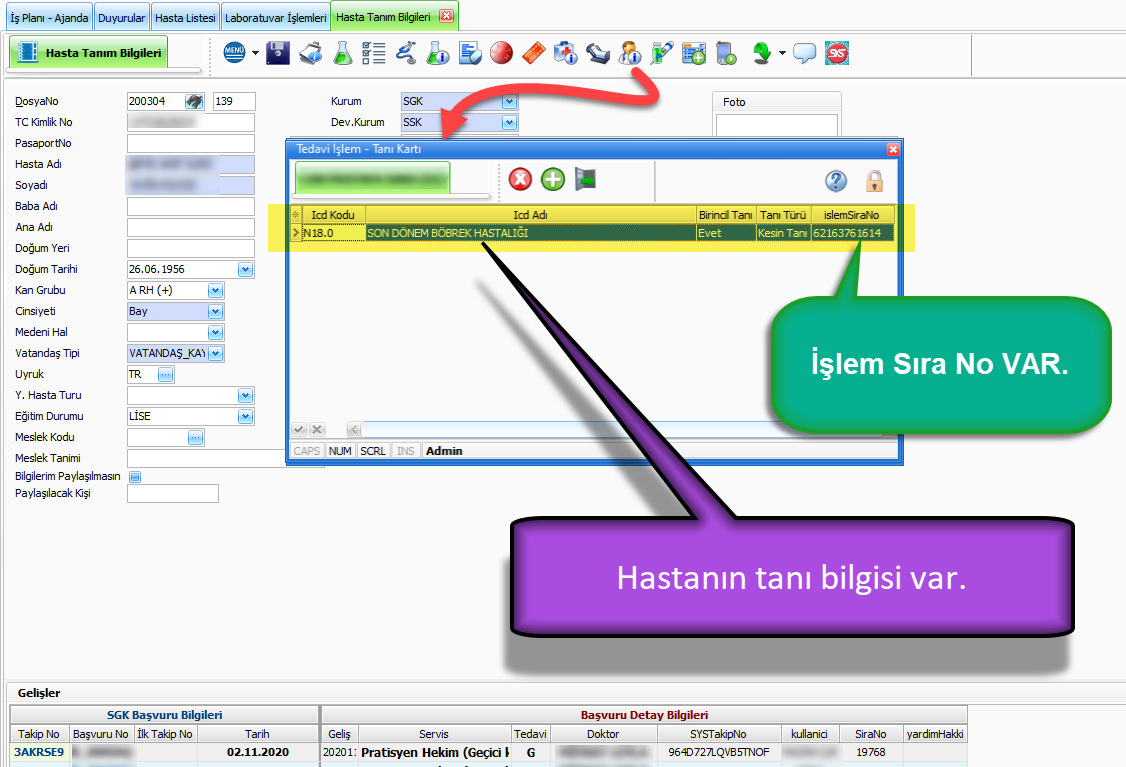Expand the arrow beside the MENU button

pyautogui.click(x=255, y=53)
